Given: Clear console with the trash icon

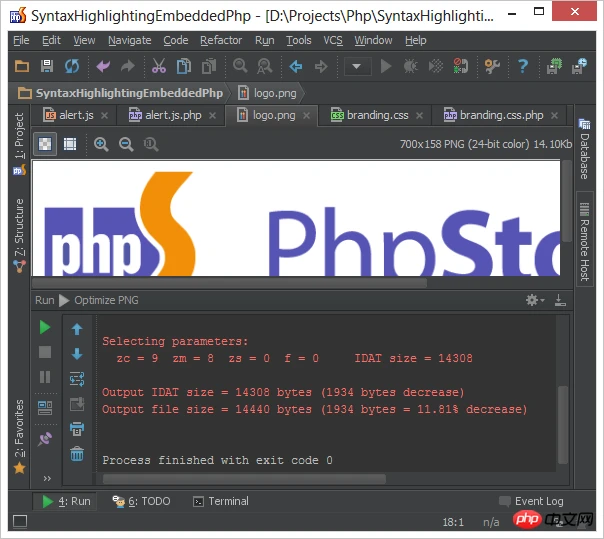Looking at the screenshot, I should coord(77,454).
